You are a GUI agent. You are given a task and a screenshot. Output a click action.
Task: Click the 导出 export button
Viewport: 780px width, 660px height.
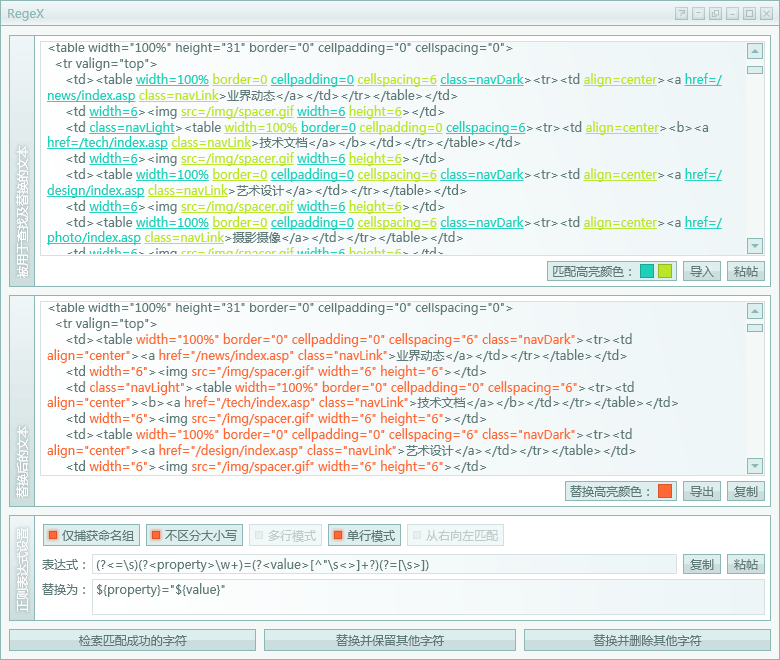coord(701,491)
